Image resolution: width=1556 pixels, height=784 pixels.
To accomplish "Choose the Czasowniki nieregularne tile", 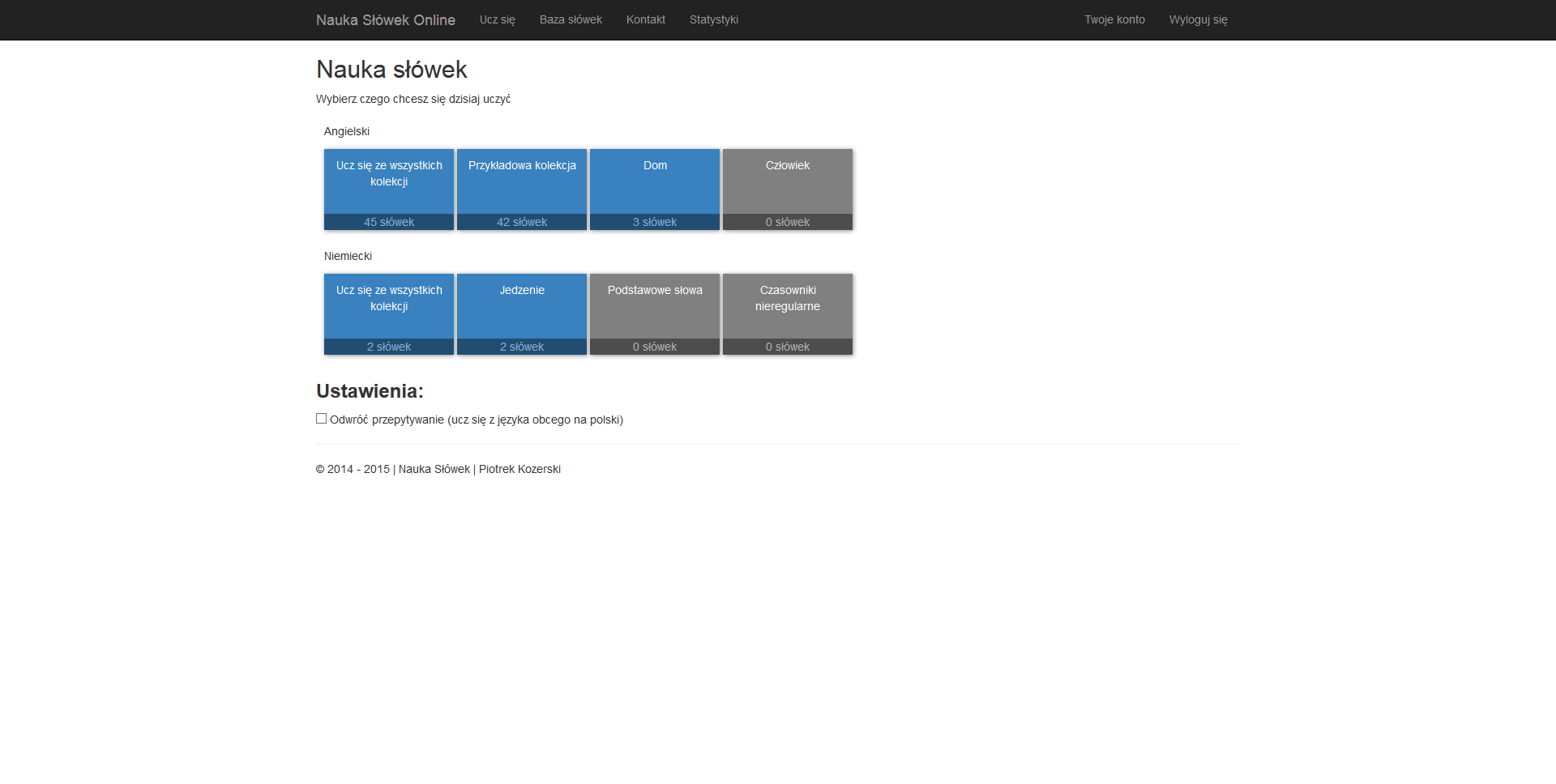I will [788, 314].
